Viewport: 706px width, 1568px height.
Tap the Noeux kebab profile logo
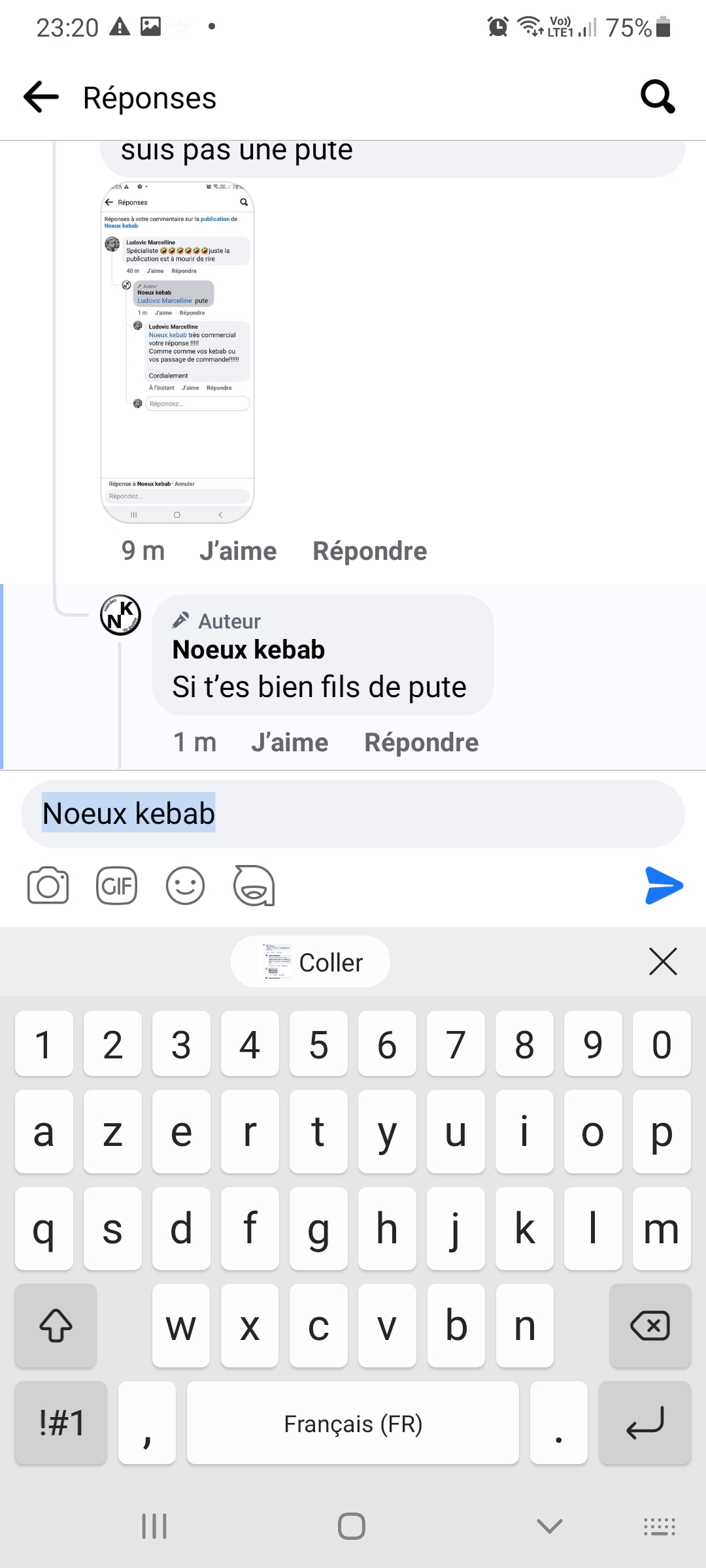pos(120,615)
